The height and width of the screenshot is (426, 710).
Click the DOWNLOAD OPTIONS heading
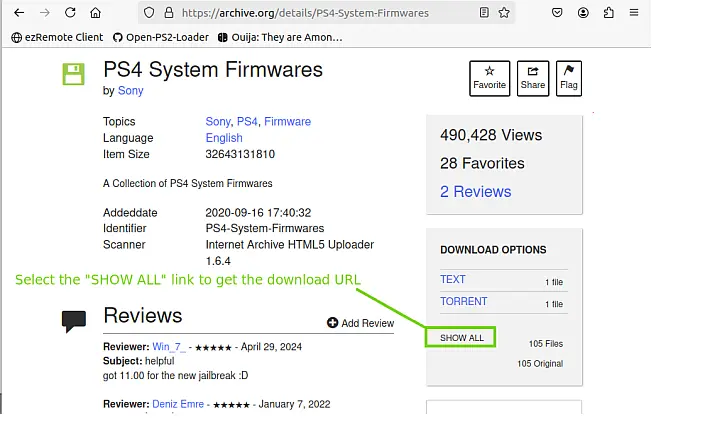493,250
